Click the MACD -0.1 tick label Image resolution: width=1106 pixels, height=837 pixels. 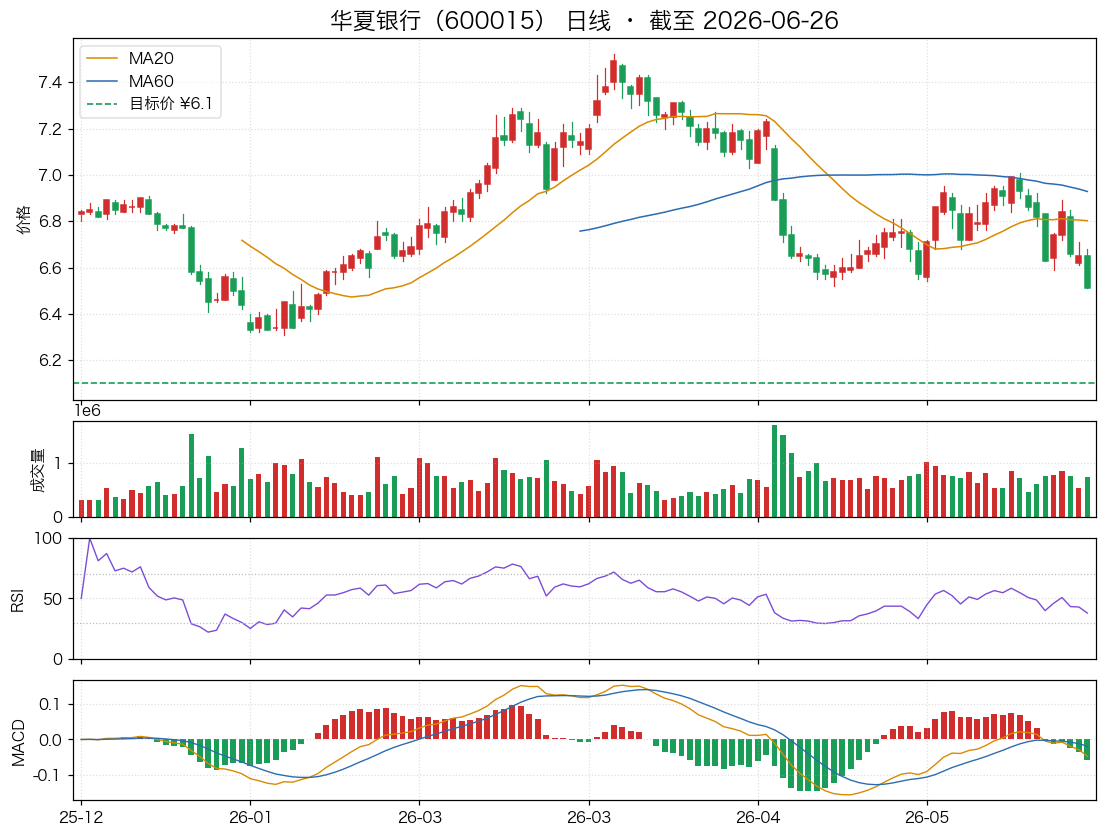click(47, 776)
